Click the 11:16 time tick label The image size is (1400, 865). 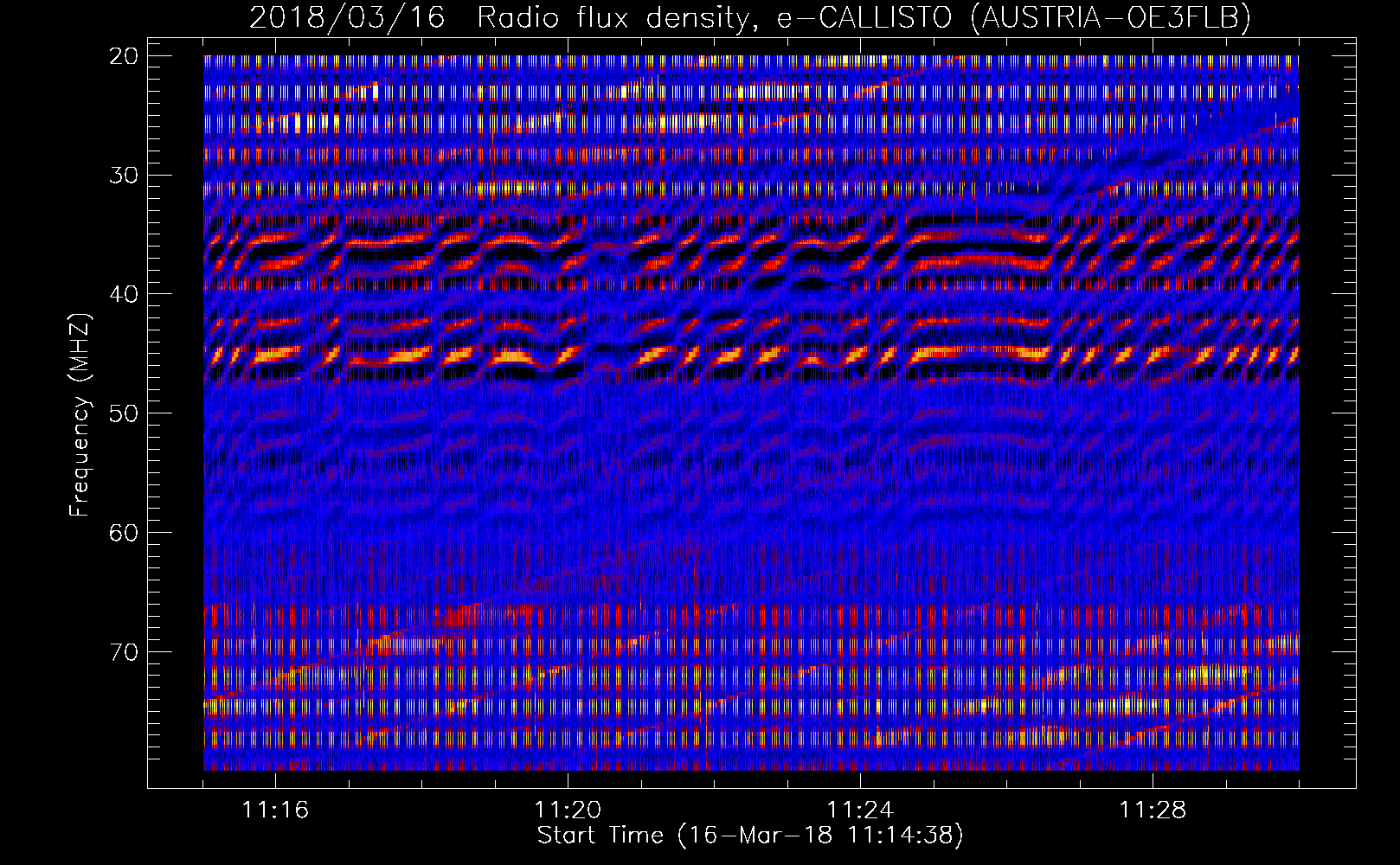(275, 810)
